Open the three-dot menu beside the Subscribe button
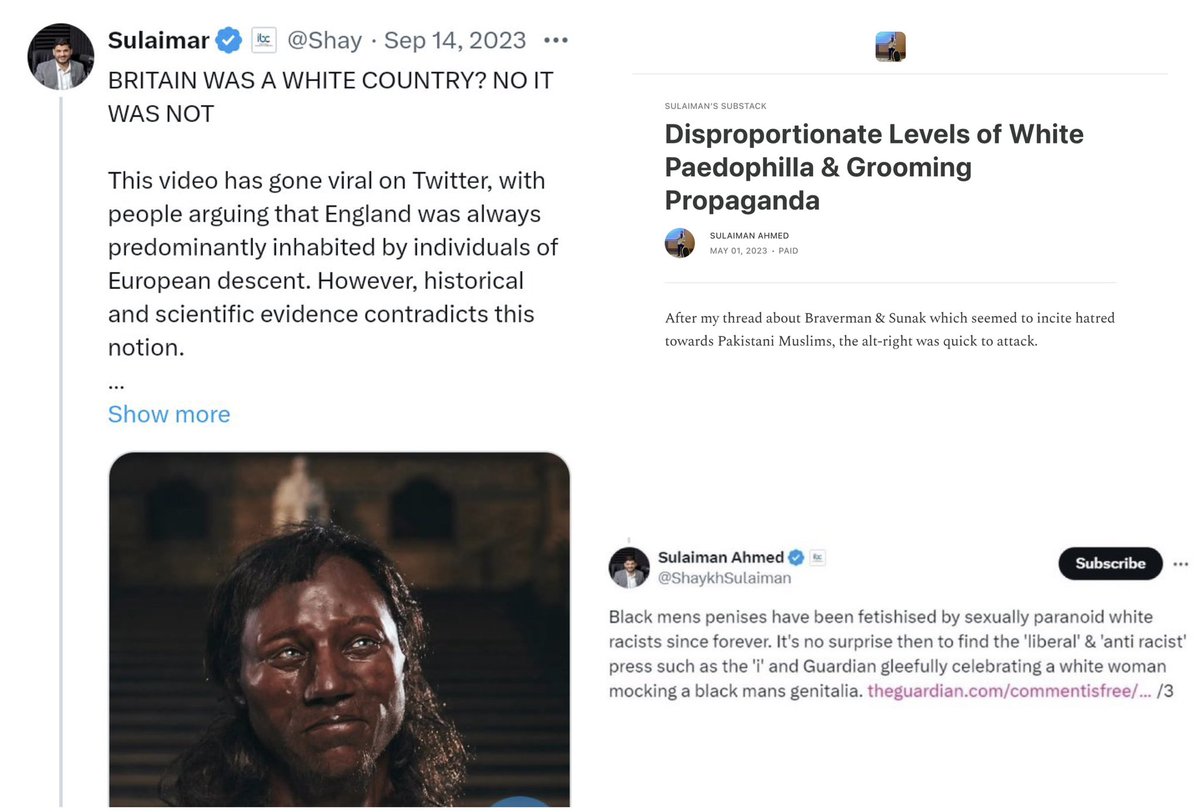 pos(1181,563)
